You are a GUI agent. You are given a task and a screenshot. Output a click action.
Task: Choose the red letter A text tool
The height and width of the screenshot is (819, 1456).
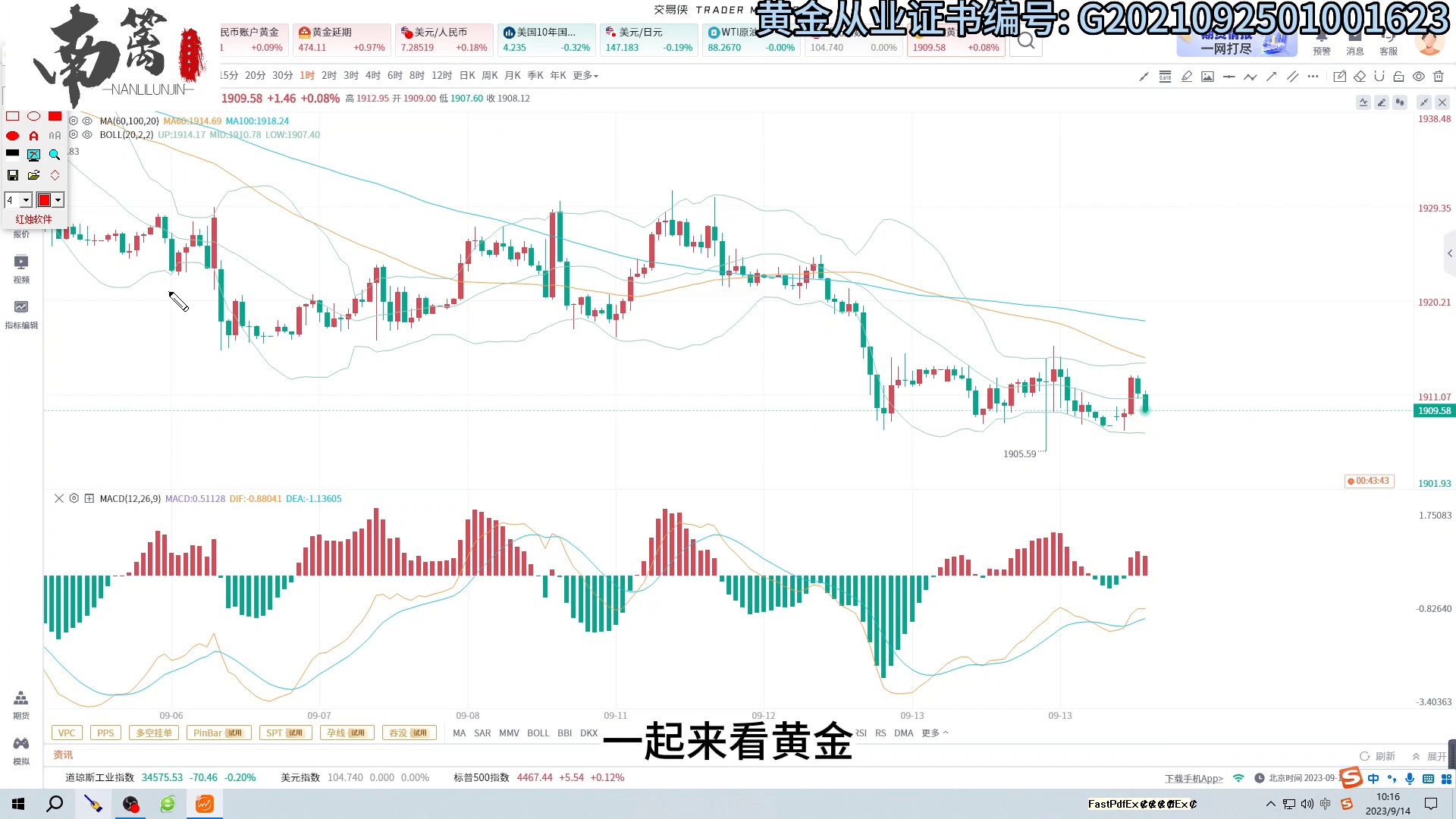click(x=33, y=136)
